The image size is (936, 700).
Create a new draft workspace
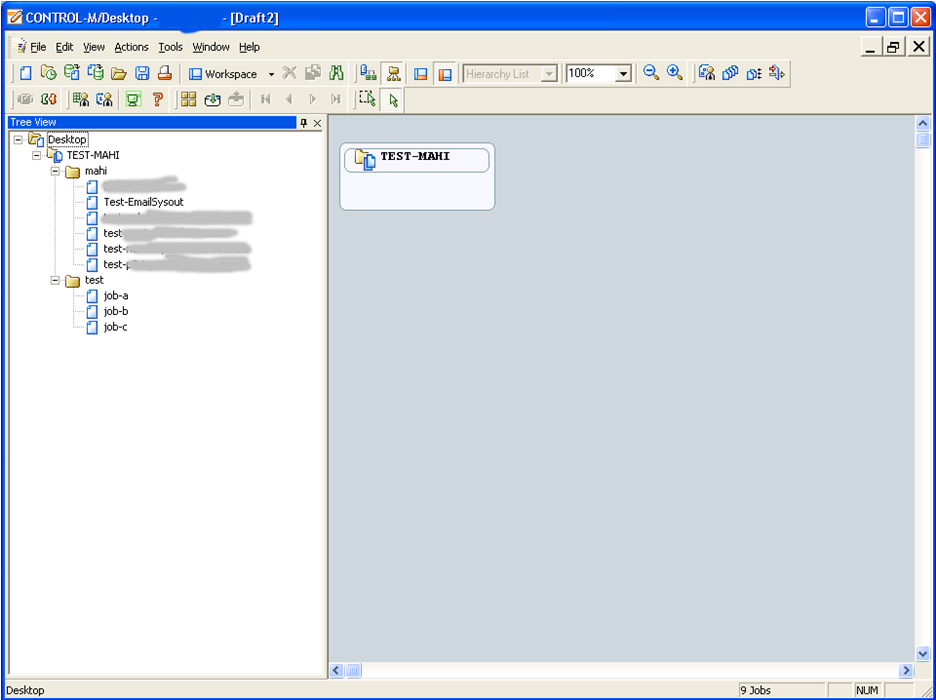coord(26,73)
